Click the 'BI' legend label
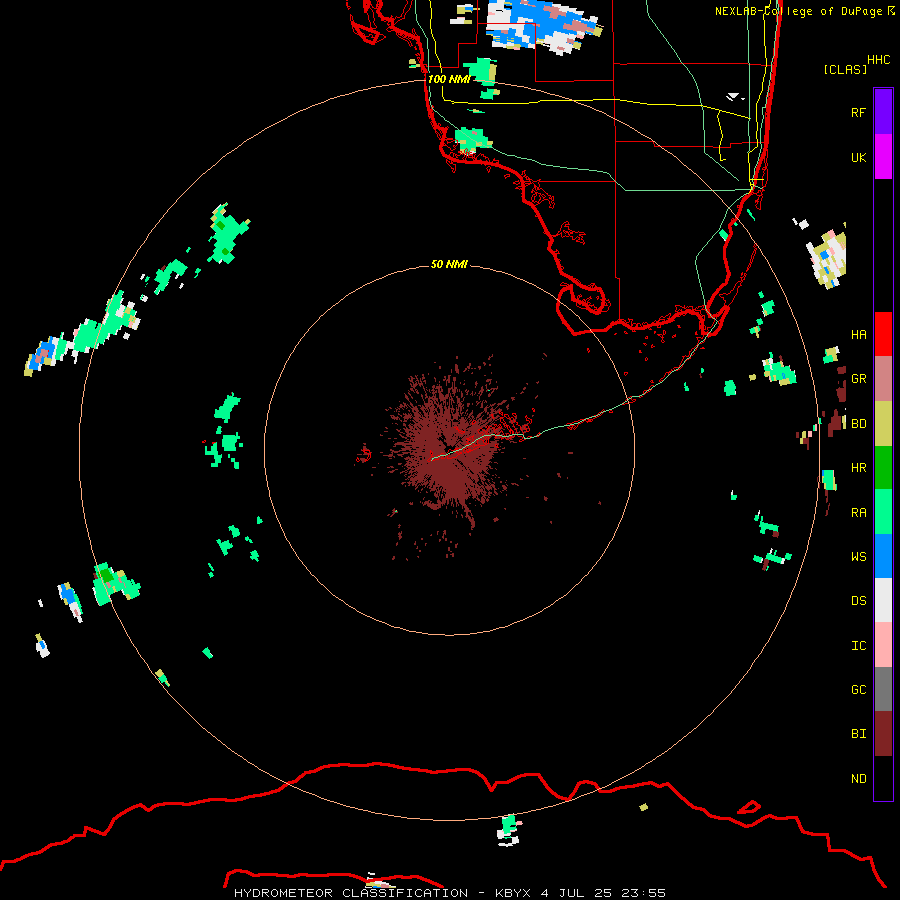The image size is (900, 900). 858,734
